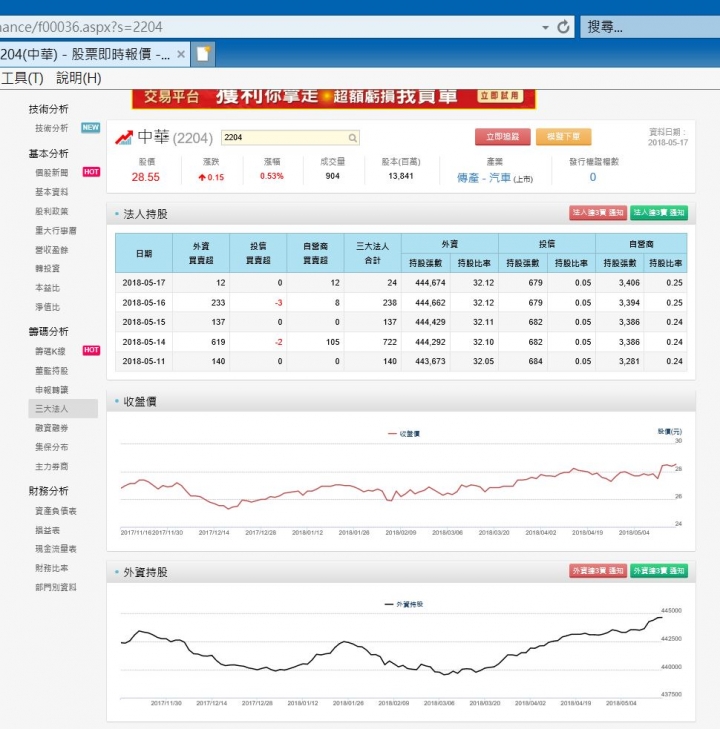Image resolution: width=720 pixels, height=729 pixels.
Task: Reload the page with the refresh icon
Action: 563,27
